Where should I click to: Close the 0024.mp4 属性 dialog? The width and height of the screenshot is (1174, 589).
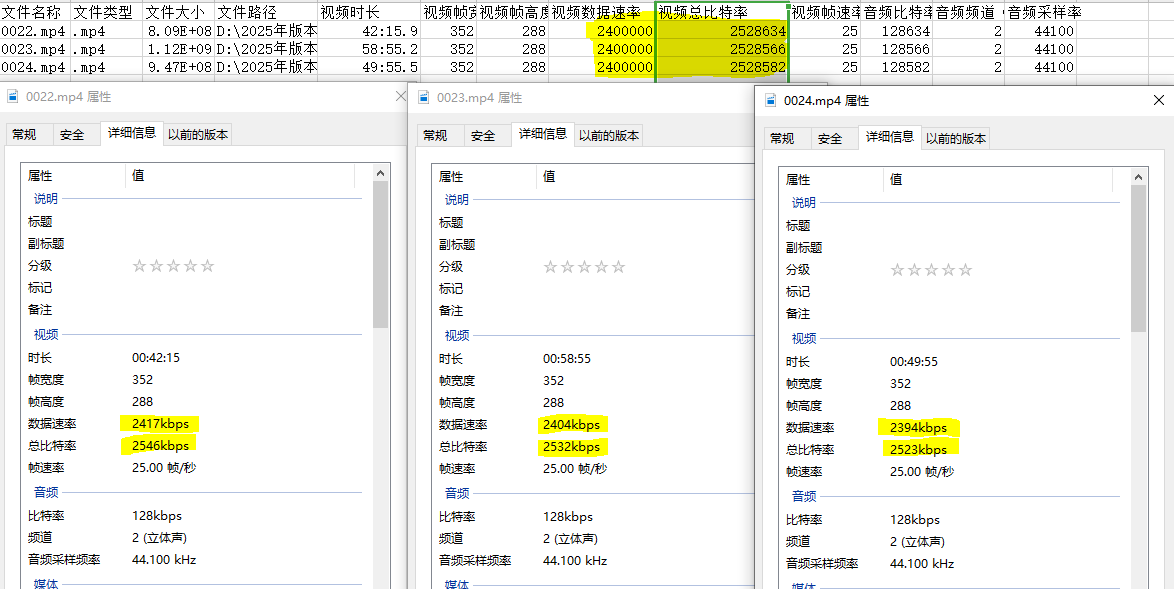point(1158,100)
